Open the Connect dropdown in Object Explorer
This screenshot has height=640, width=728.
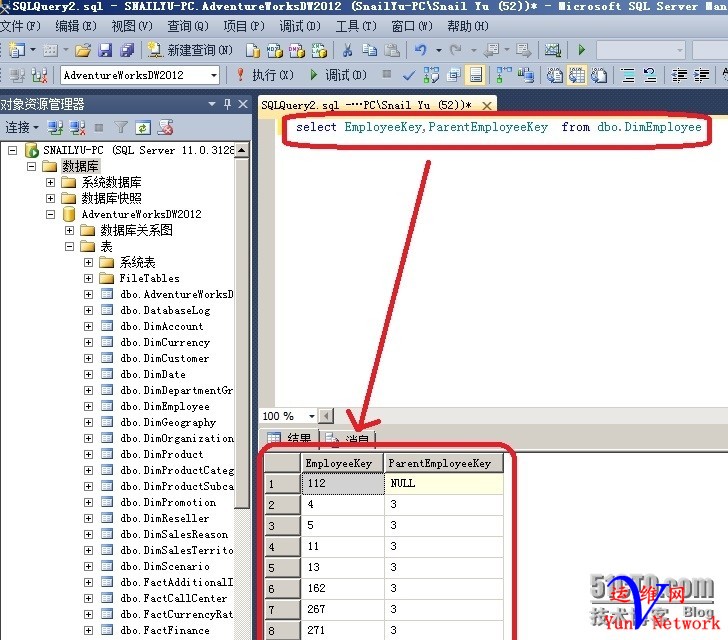pos(21,127)
